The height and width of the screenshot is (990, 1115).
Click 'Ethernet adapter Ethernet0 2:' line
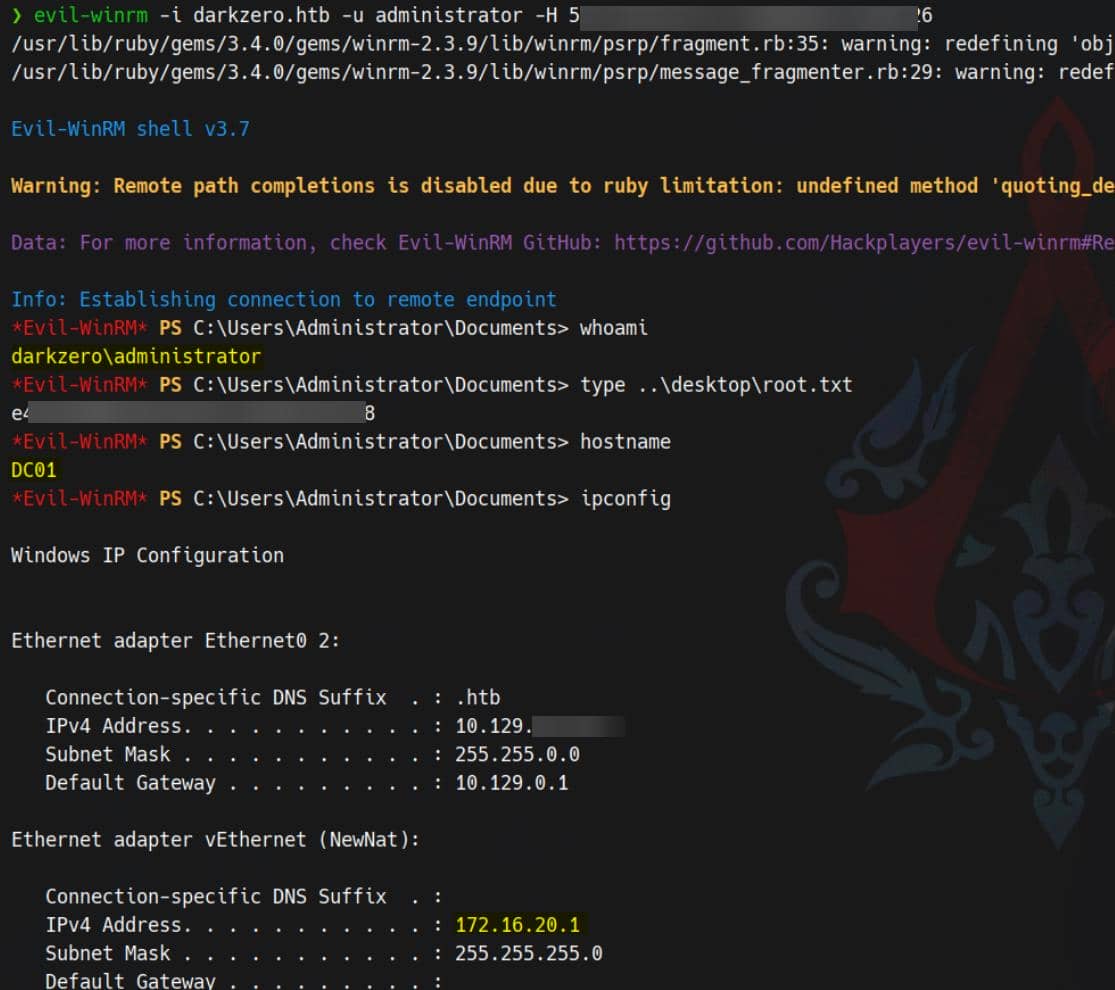click(x=176, y=641)
